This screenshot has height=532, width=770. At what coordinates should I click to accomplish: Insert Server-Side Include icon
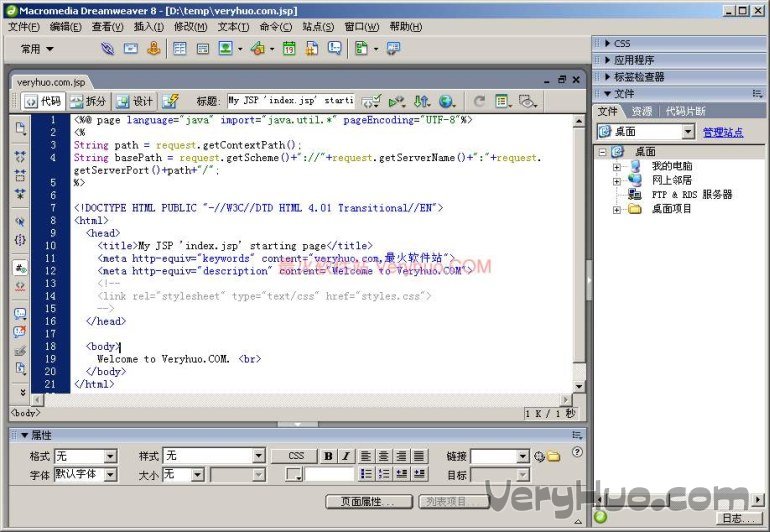tap(312, 48)
